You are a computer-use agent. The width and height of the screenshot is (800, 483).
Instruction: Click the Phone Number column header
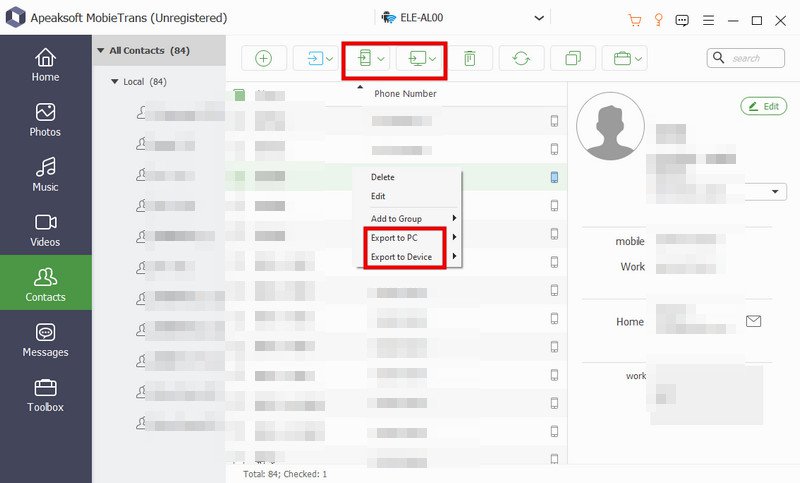(x=405, y=94)
